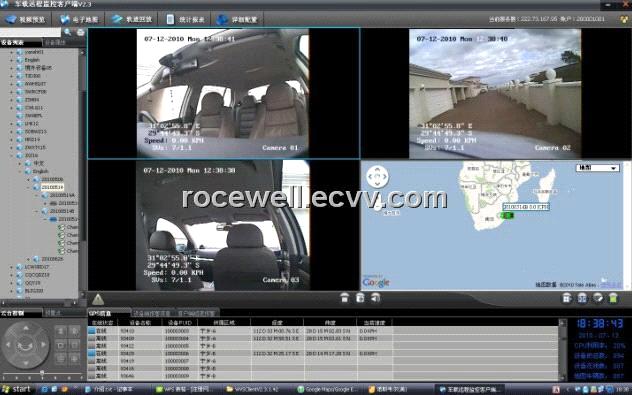Click the magnifier search icon above device list
Screen dimensions: 632x395
67,32
